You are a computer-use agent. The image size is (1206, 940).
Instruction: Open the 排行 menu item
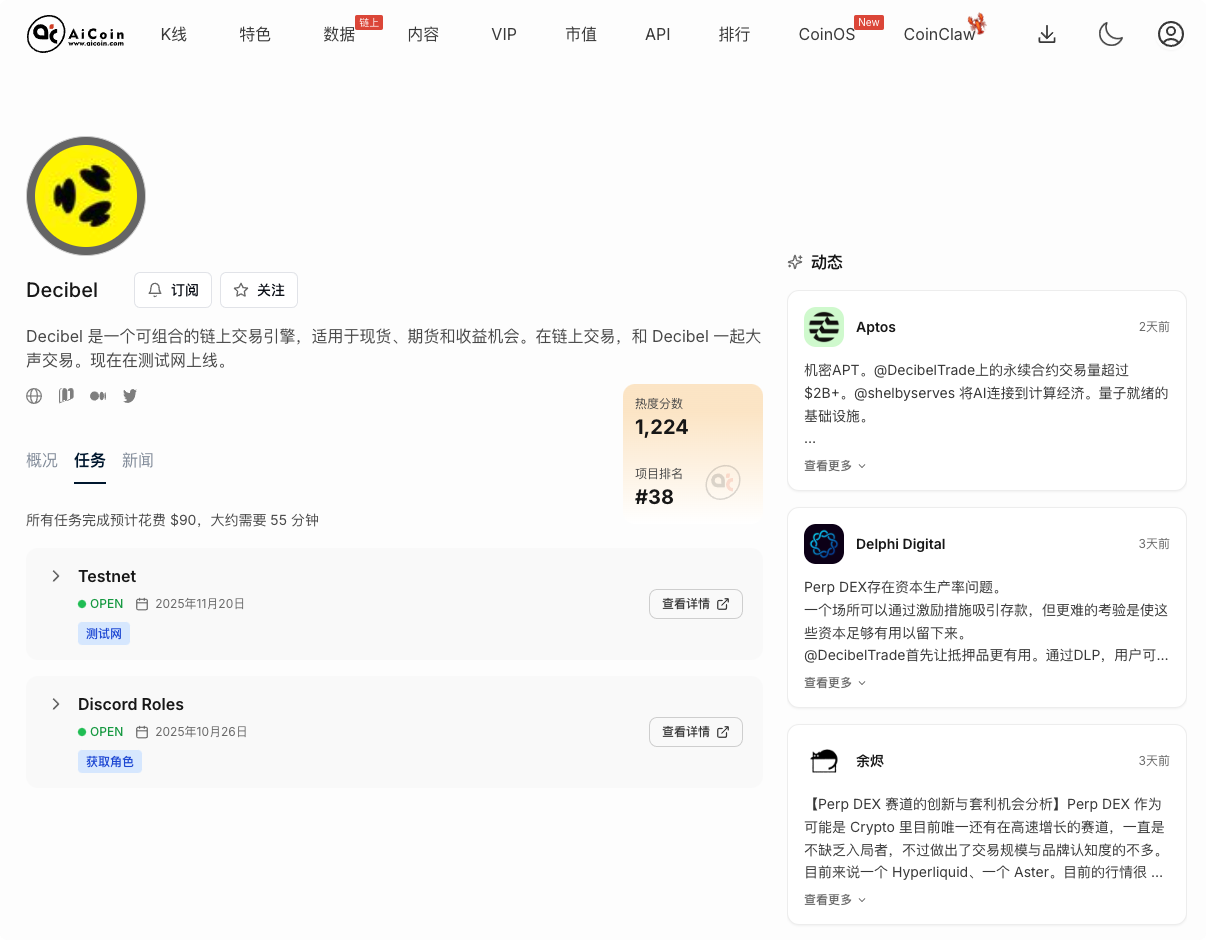point(734,34)
